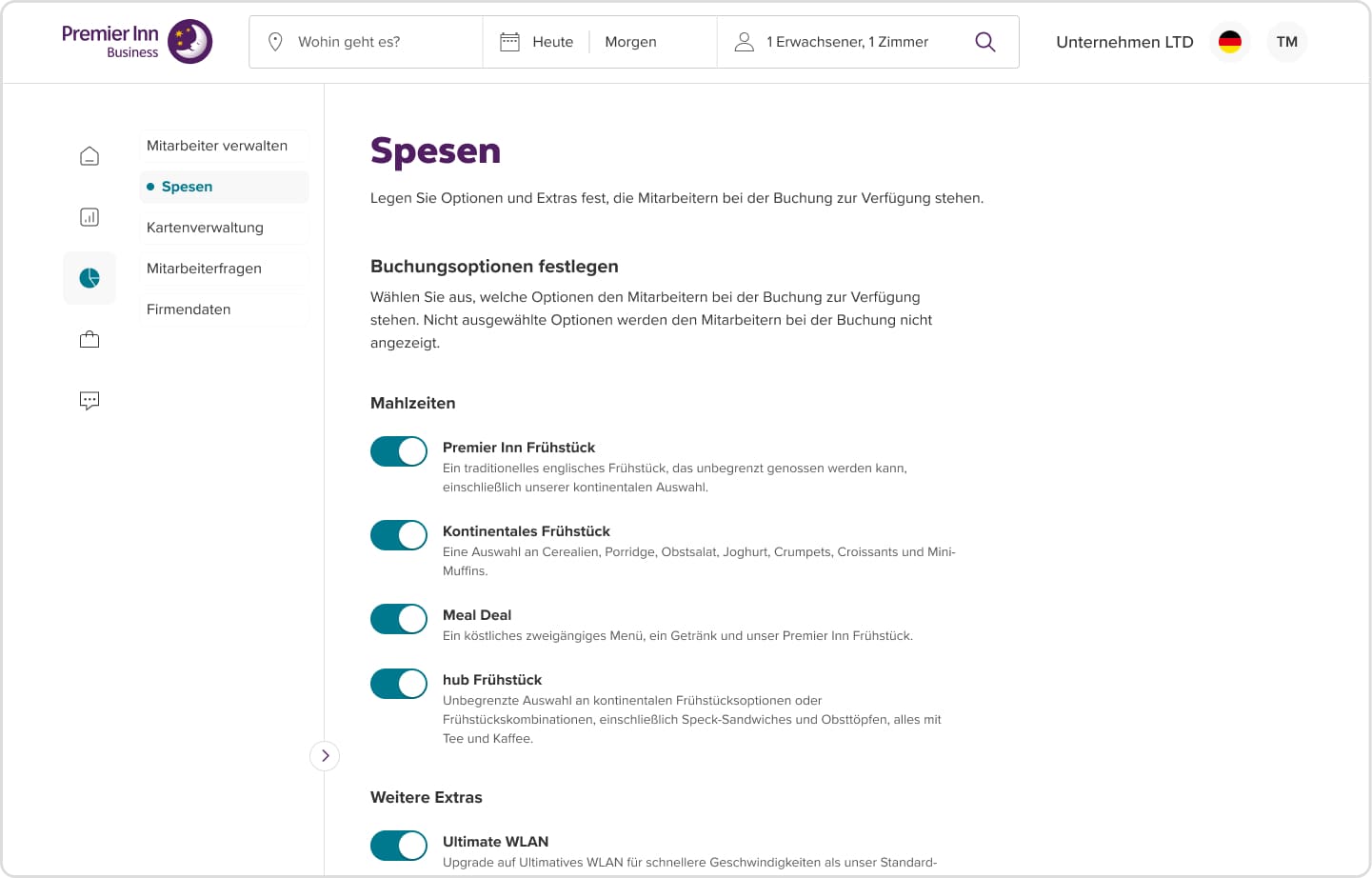Open the calendar icon next to Heute
1372x878 pixels.
[x=509, y=41]
